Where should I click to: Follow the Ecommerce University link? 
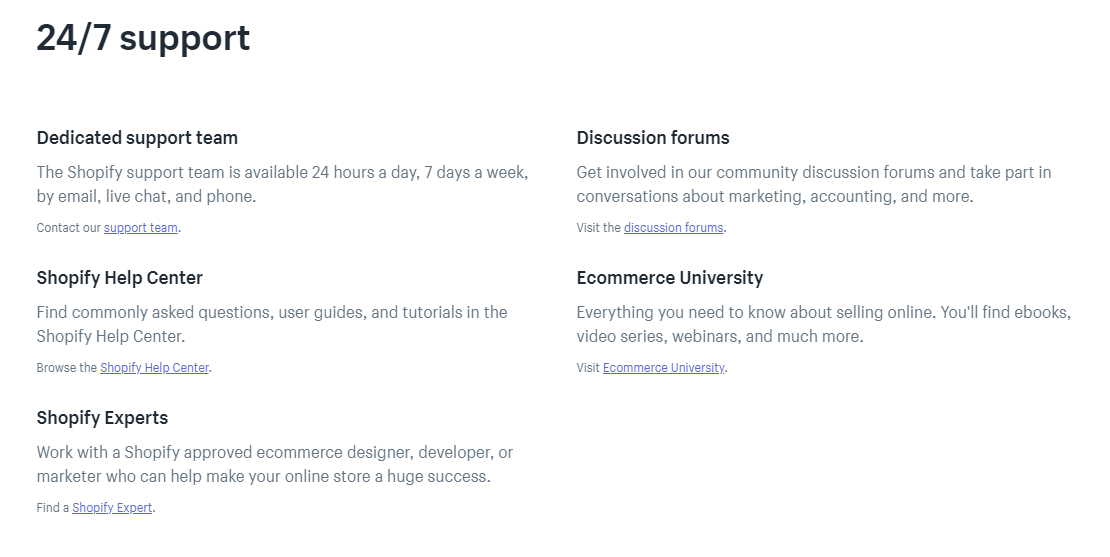(x=663, y=368)
